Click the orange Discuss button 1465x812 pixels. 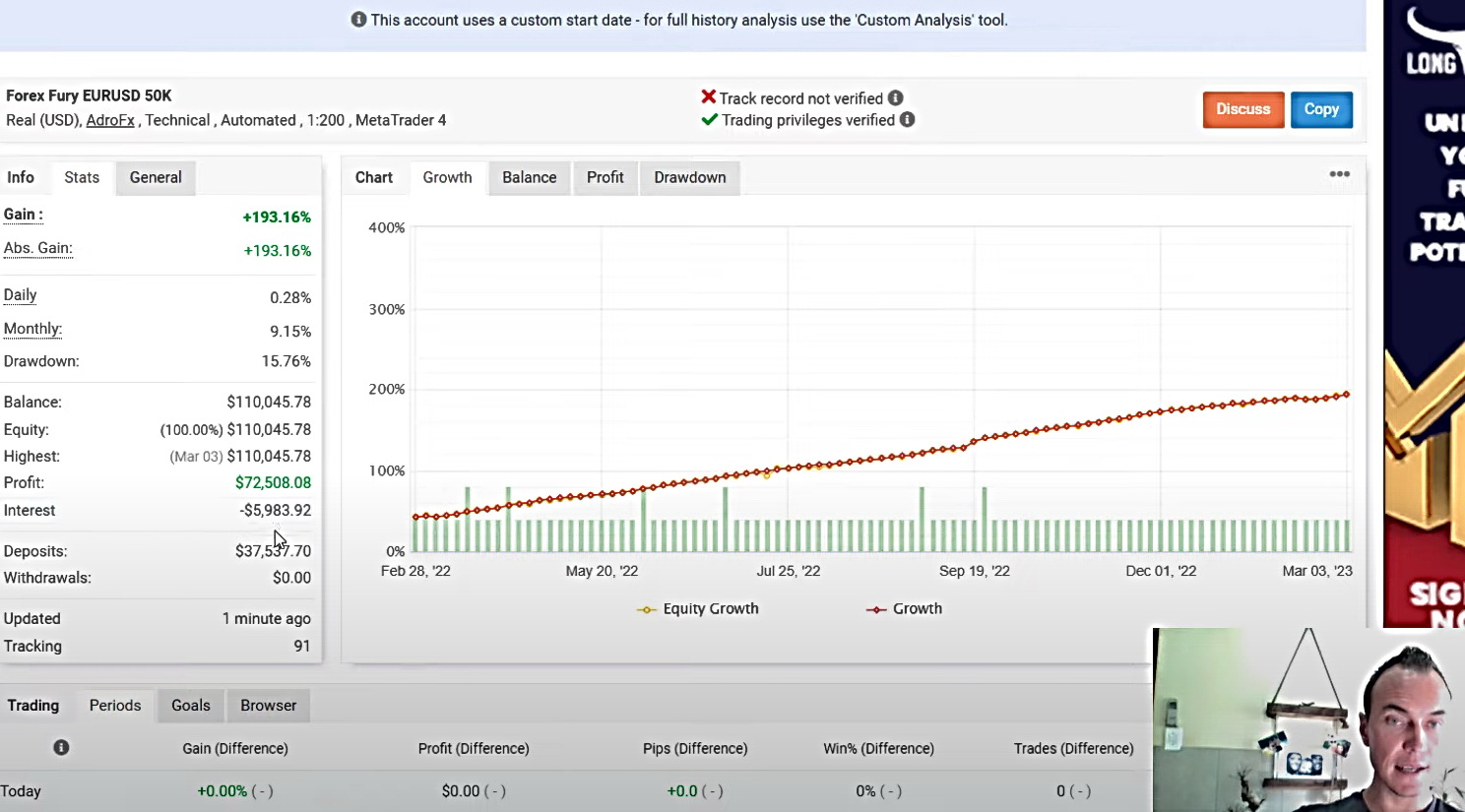(1243, 109)
